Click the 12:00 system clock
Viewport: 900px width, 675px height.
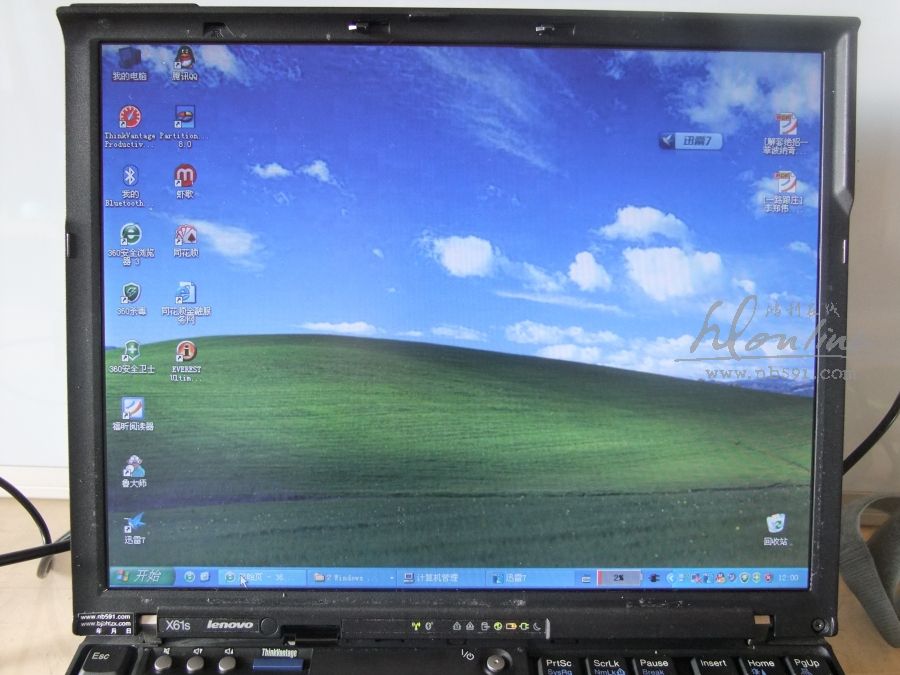(x=789, y=577)
